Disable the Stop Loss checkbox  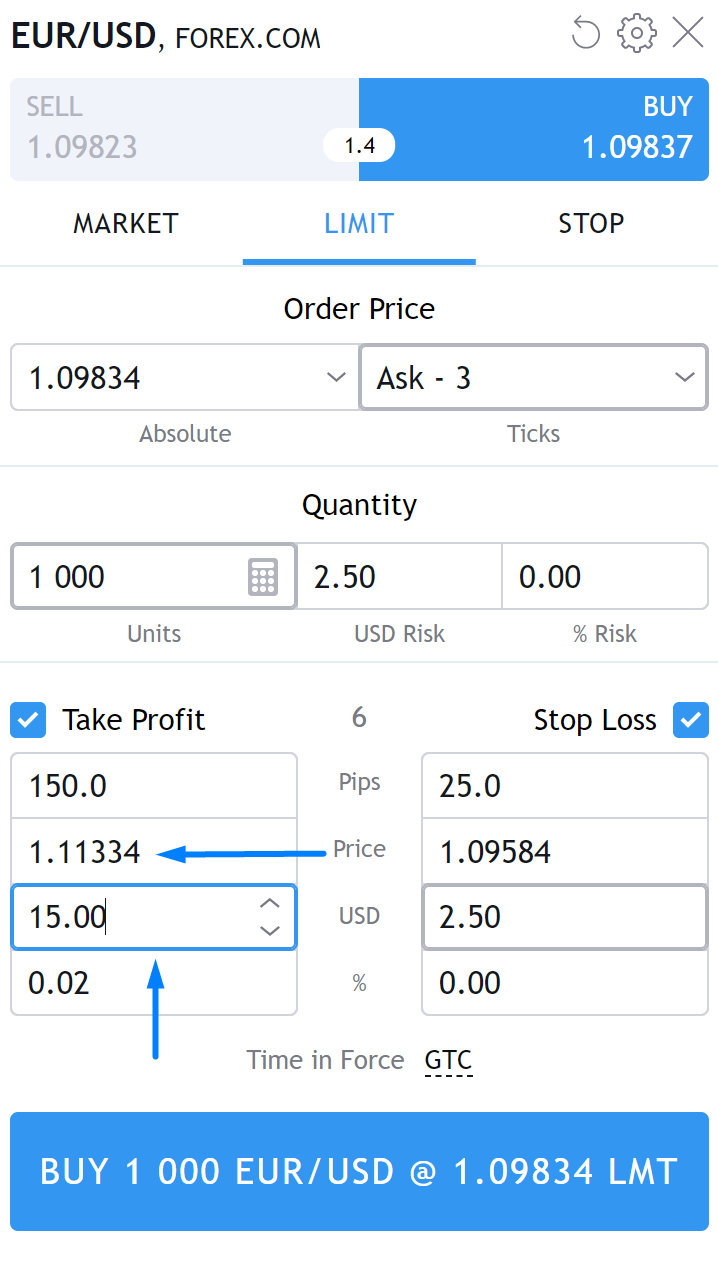(690, 720)
